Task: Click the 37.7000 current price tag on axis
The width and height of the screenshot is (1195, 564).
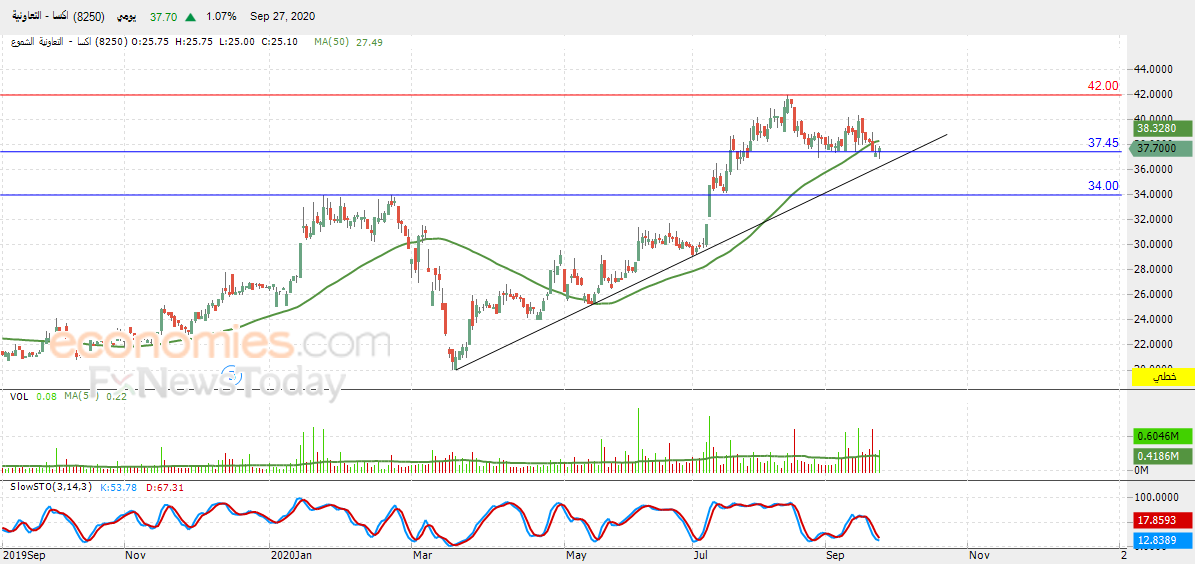Action: tap(1160, 148)
